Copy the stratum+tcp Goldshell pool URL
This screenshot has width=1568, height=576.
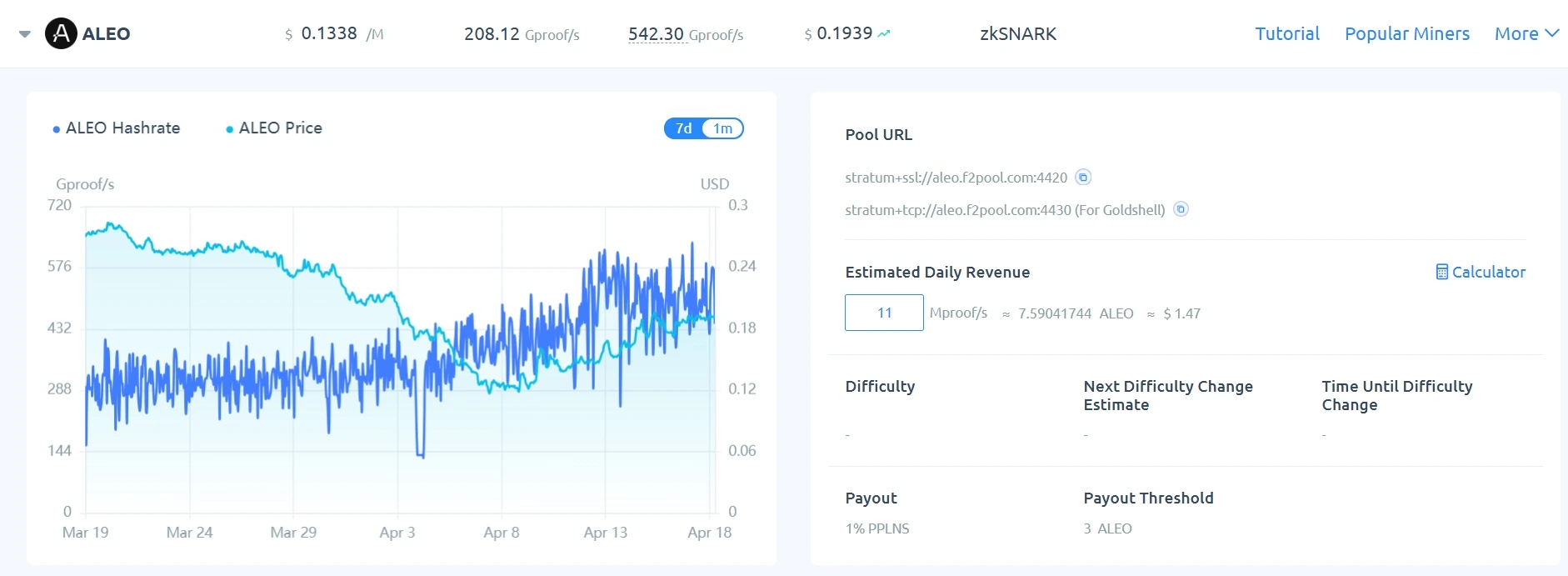[1181, 209]
